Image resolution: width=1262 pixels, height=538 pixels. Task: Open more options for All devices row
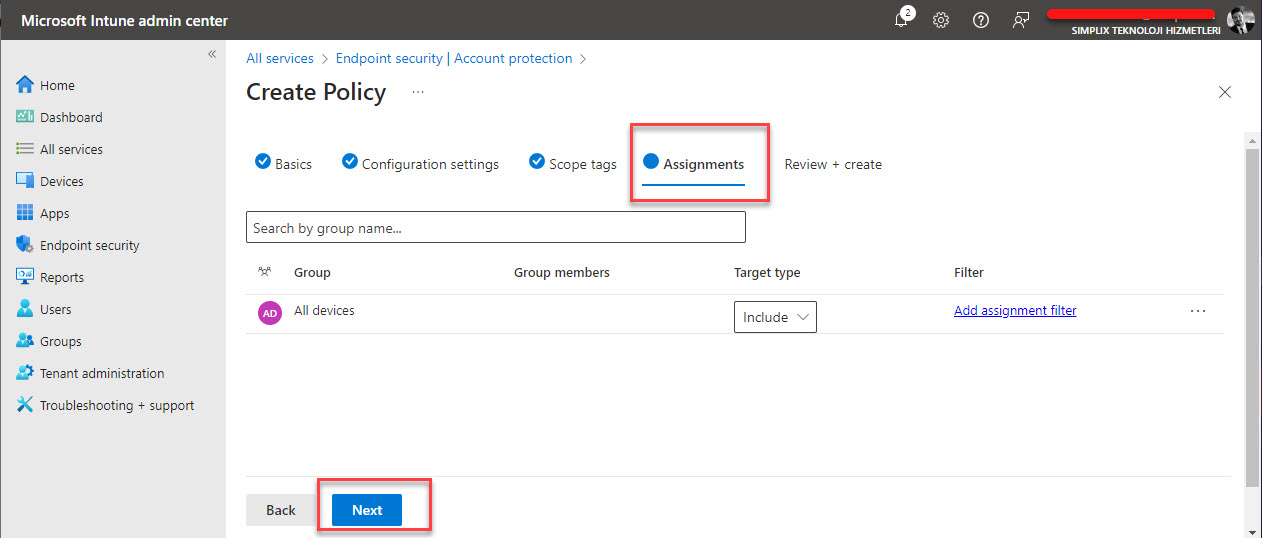pos(1198,311)
